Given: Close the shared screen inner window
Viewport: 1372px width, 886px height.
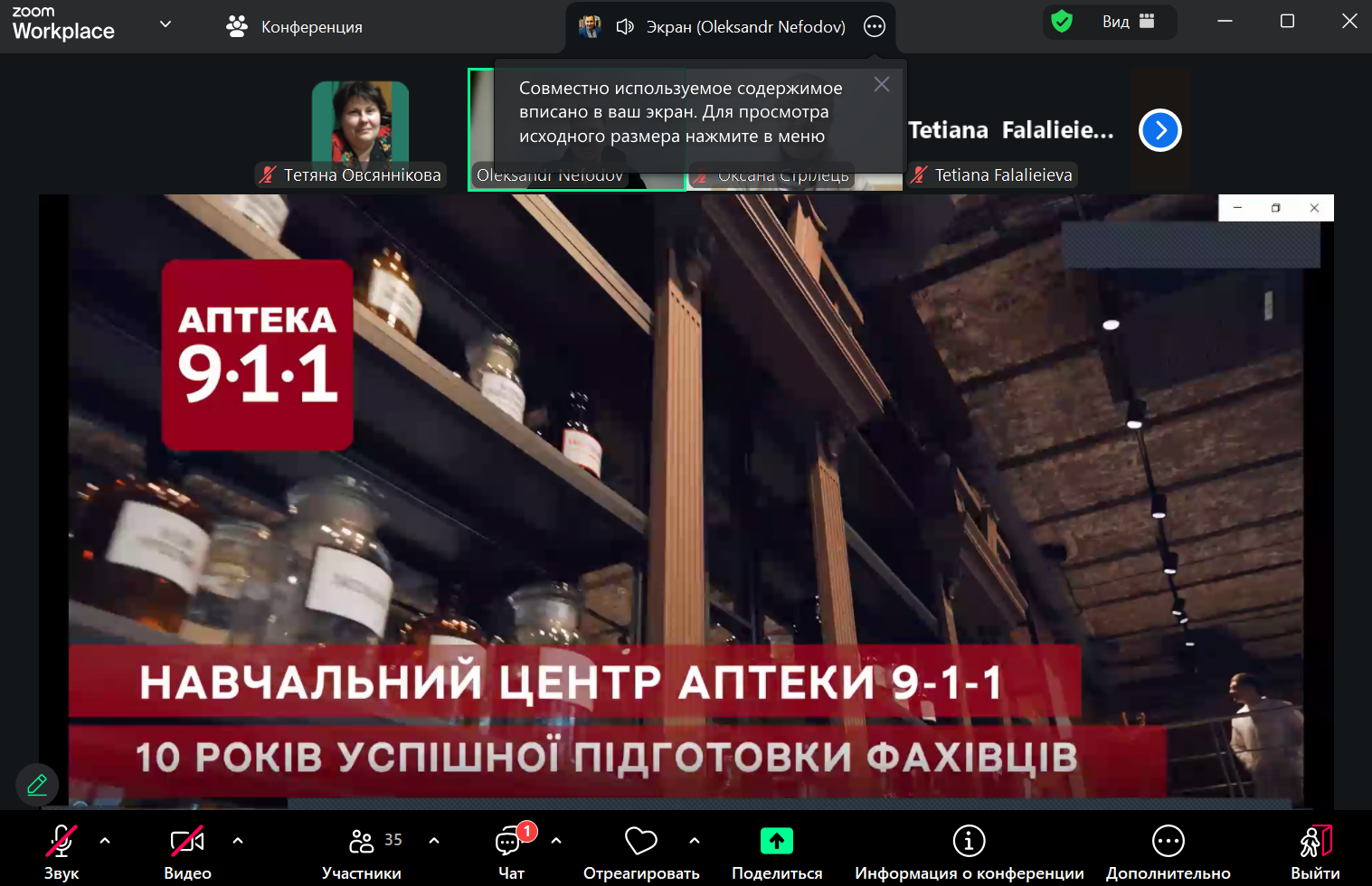Looking at the screenshot, I should (1314, 208).
